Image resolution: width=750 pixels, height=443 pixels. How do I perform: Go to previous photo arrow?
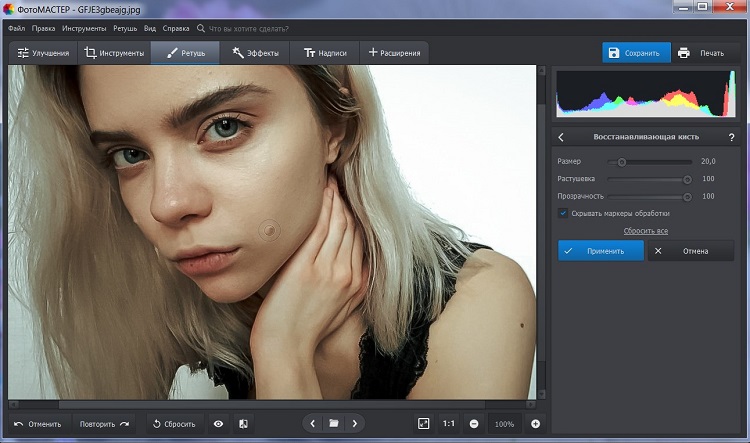313,424
